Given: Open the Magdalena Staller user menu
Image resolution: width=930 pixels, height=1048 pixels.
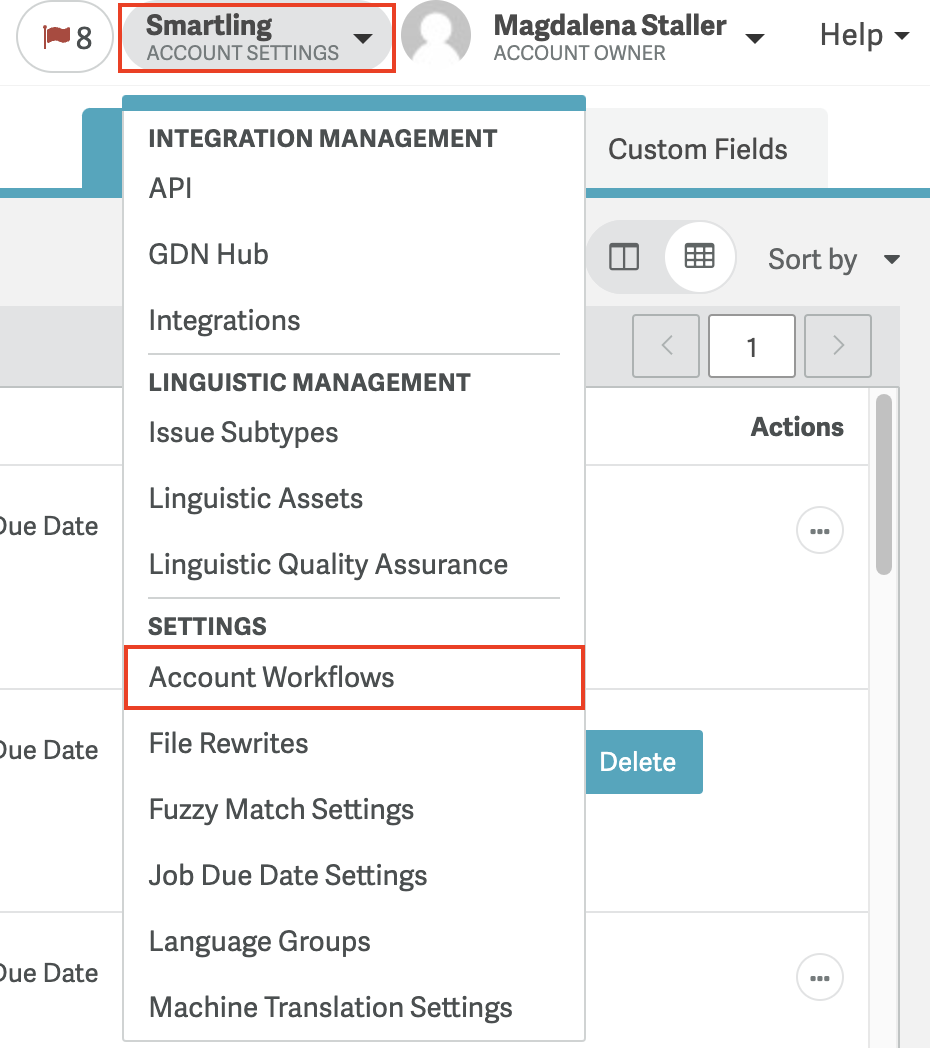Looking at the screenshot, I should [x=629, y=38].
